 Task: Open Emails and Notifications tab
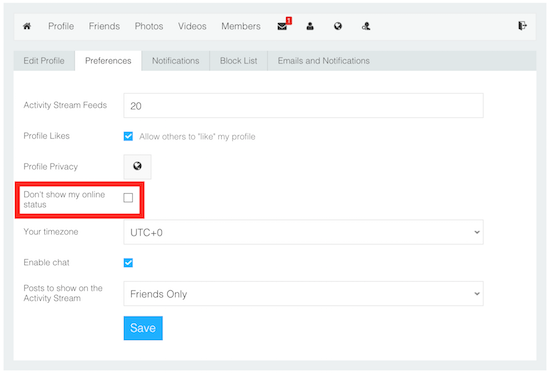coord(323,61)
